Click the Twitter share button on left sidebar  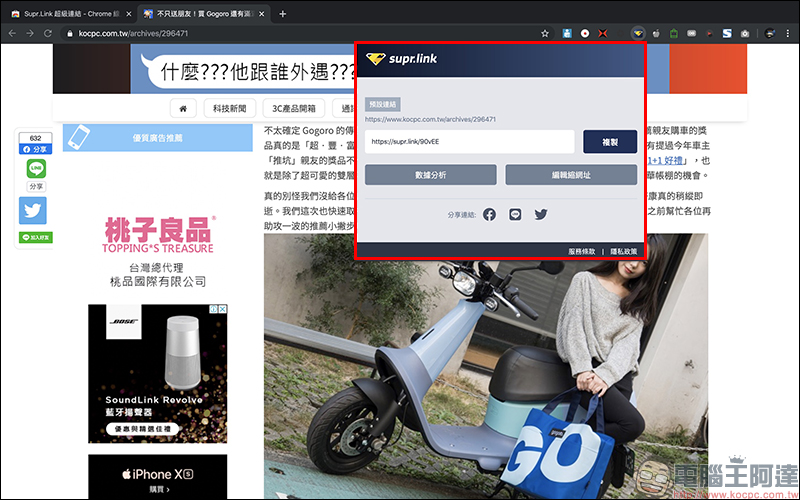tap(33, 210)
